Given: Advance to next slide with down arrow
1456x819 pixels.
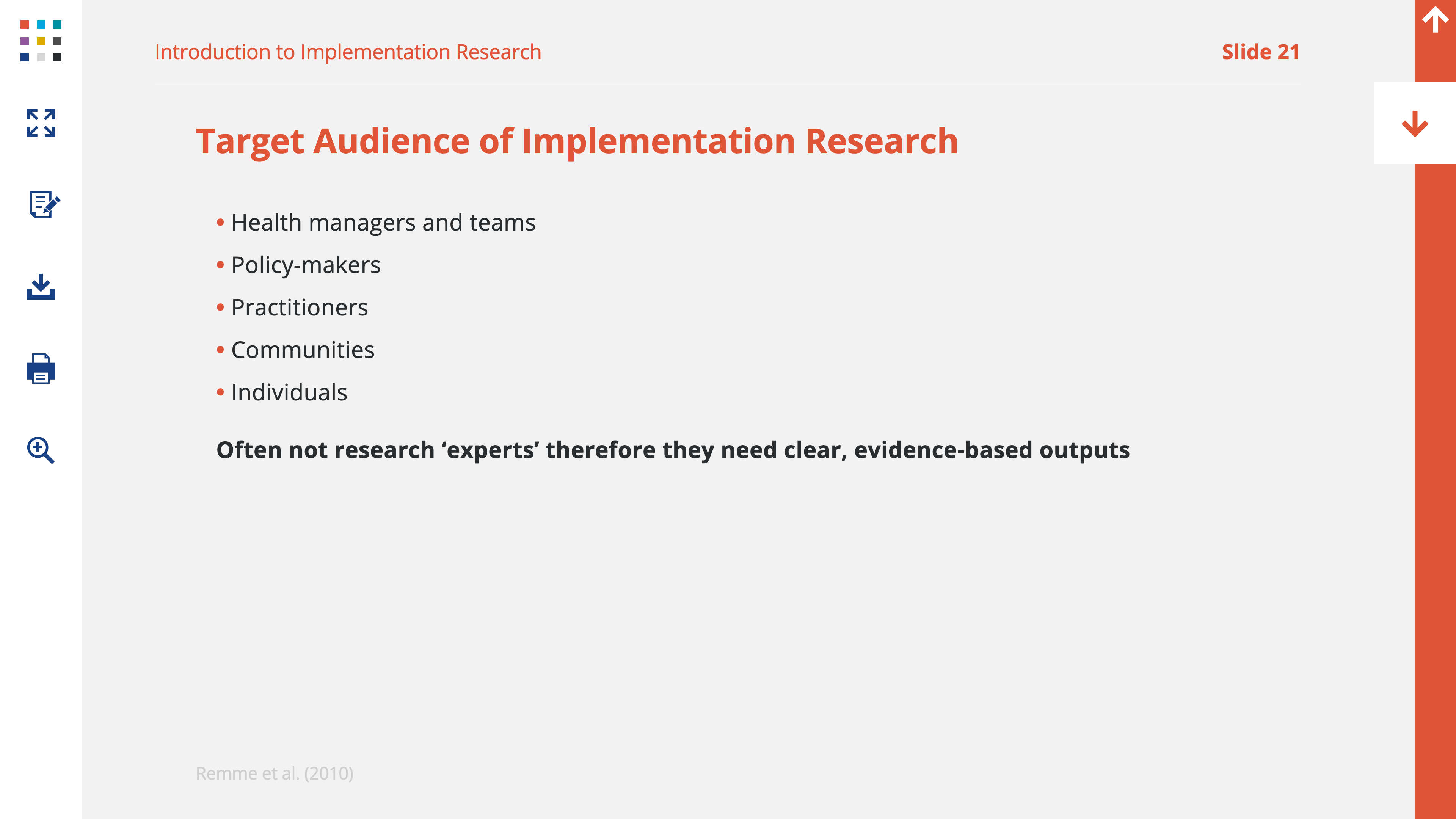Looking at the screenshot, I should (1414, 124).
